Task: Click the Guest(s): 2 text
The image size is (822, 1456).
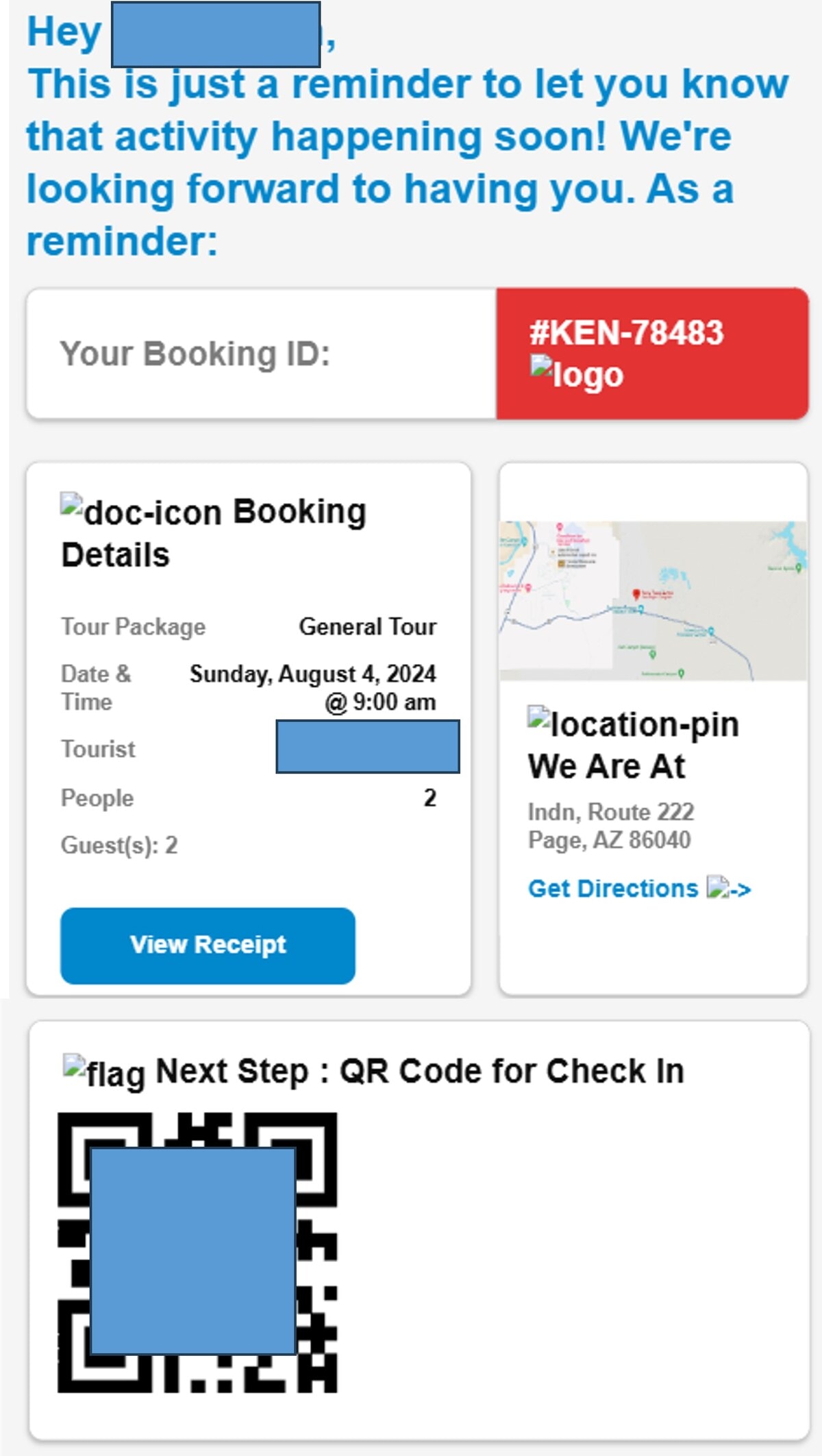Action: 119,846
